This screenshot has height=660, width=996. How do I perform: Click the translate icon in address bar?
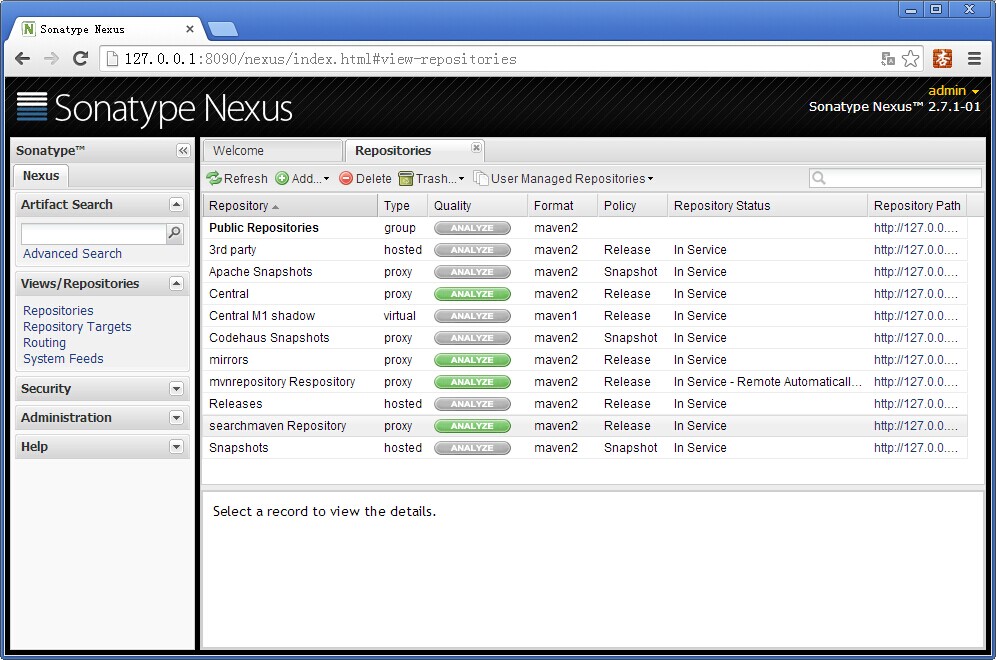[x=887, y=59]
